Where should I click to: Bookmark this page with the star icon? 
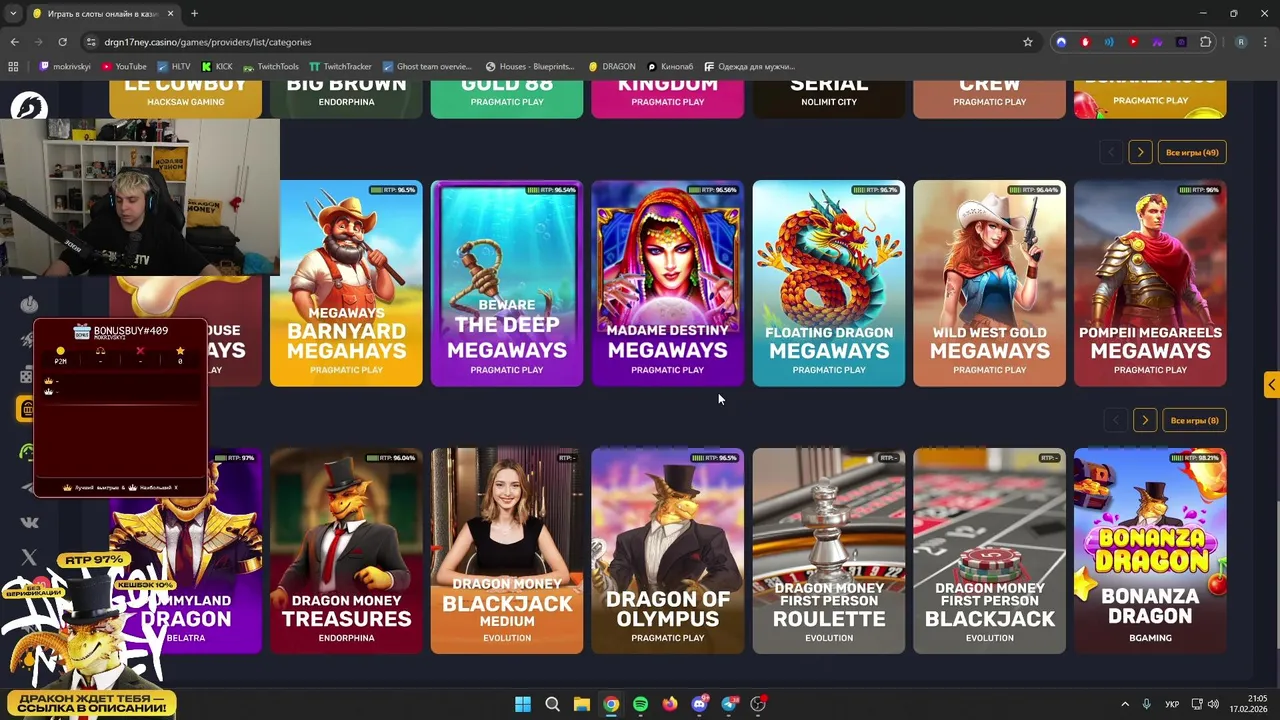pos(1027,42)
